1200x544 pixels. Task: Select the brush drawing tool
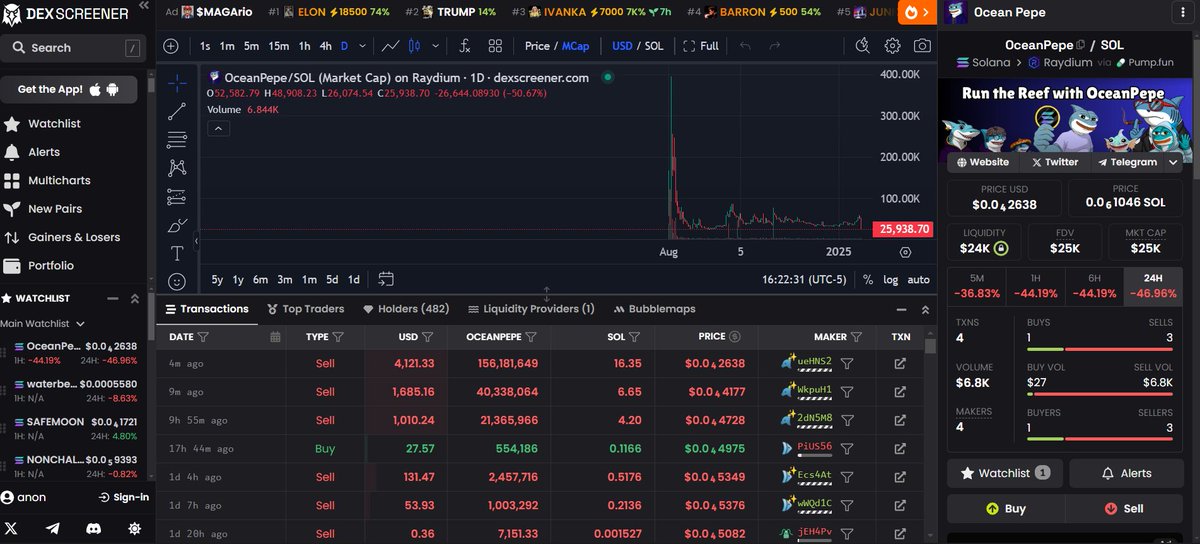coord(177,225)
